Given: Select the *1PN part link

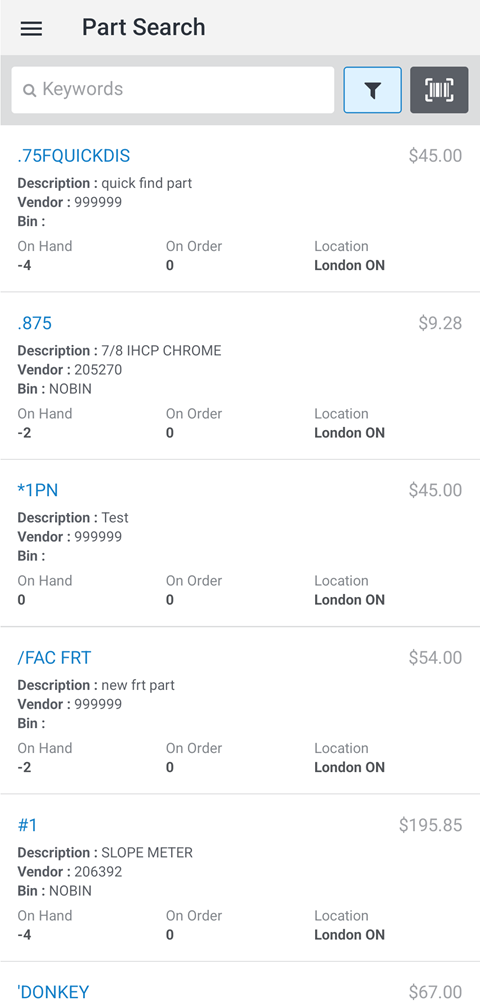Looking at the screenshot, I should (38, 490).
